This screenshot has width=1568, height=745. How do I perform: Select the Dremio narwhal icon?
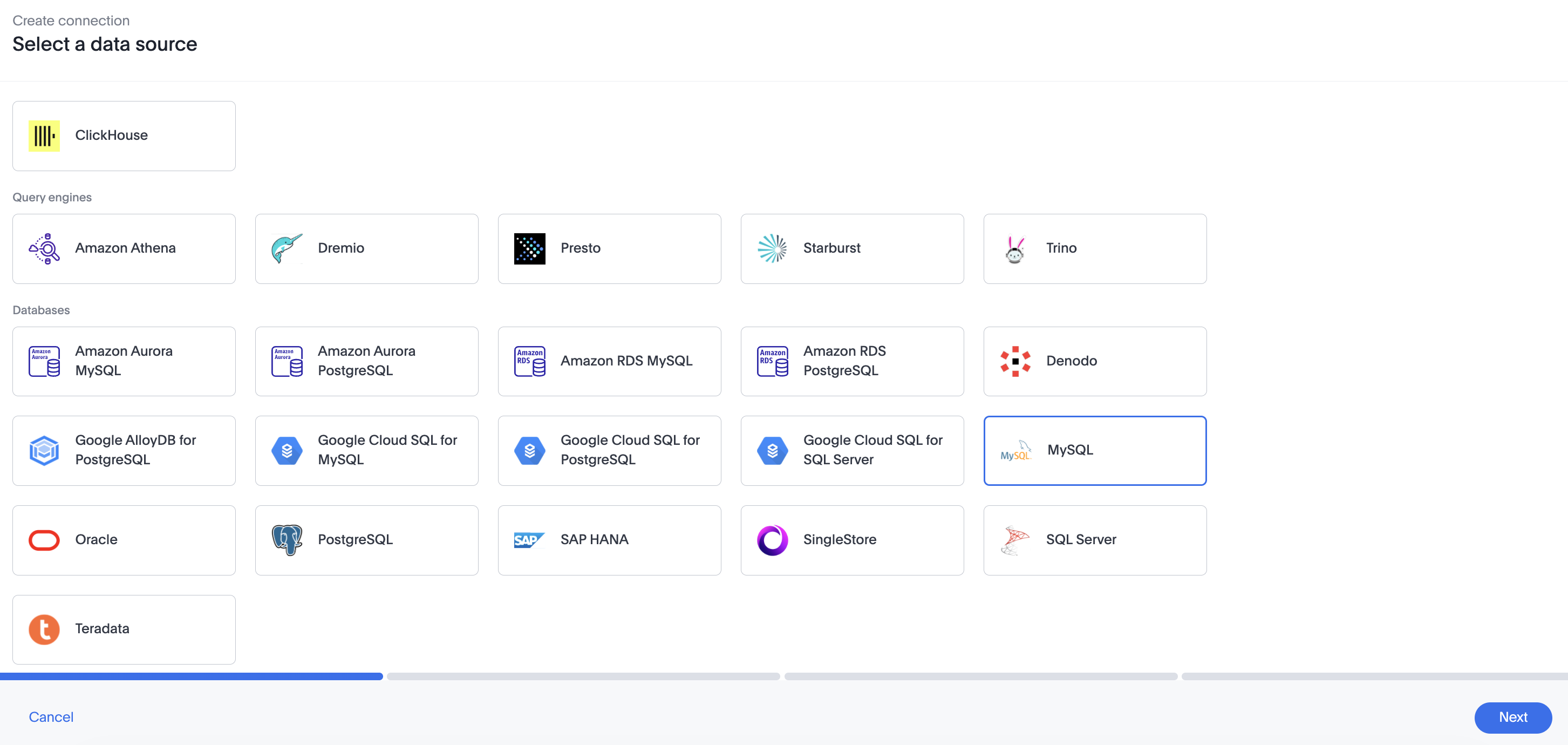(x=287, y=248)
